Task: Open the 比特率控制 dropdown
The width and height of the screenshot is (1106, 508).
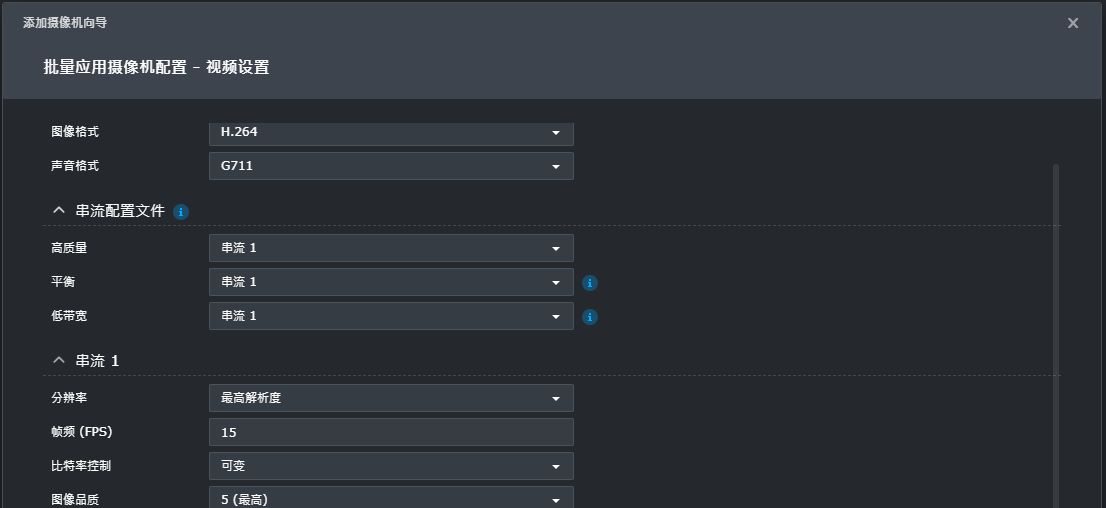Action: [x=390, y=466]
